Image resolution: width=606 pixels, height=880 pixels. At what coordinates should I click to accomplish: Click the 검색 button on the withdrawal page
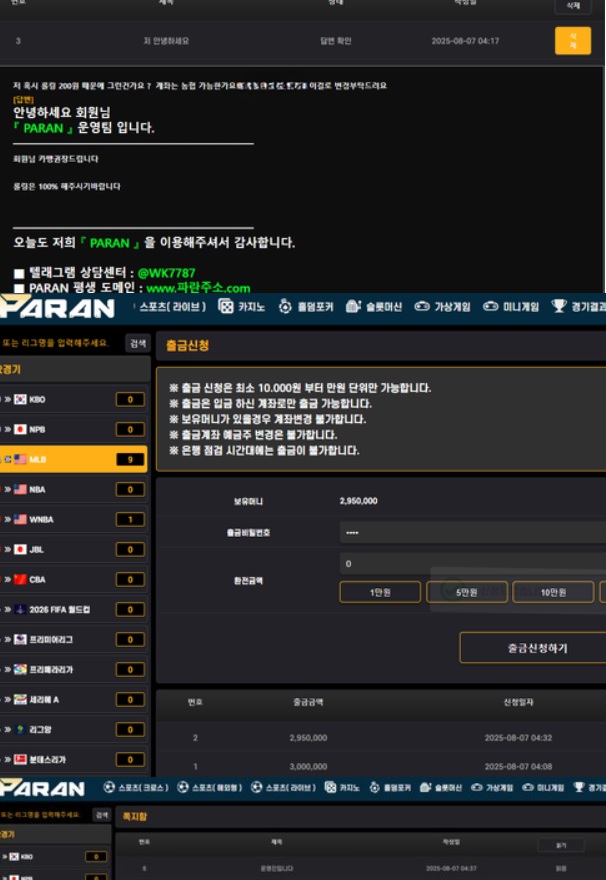coord(137,343)
